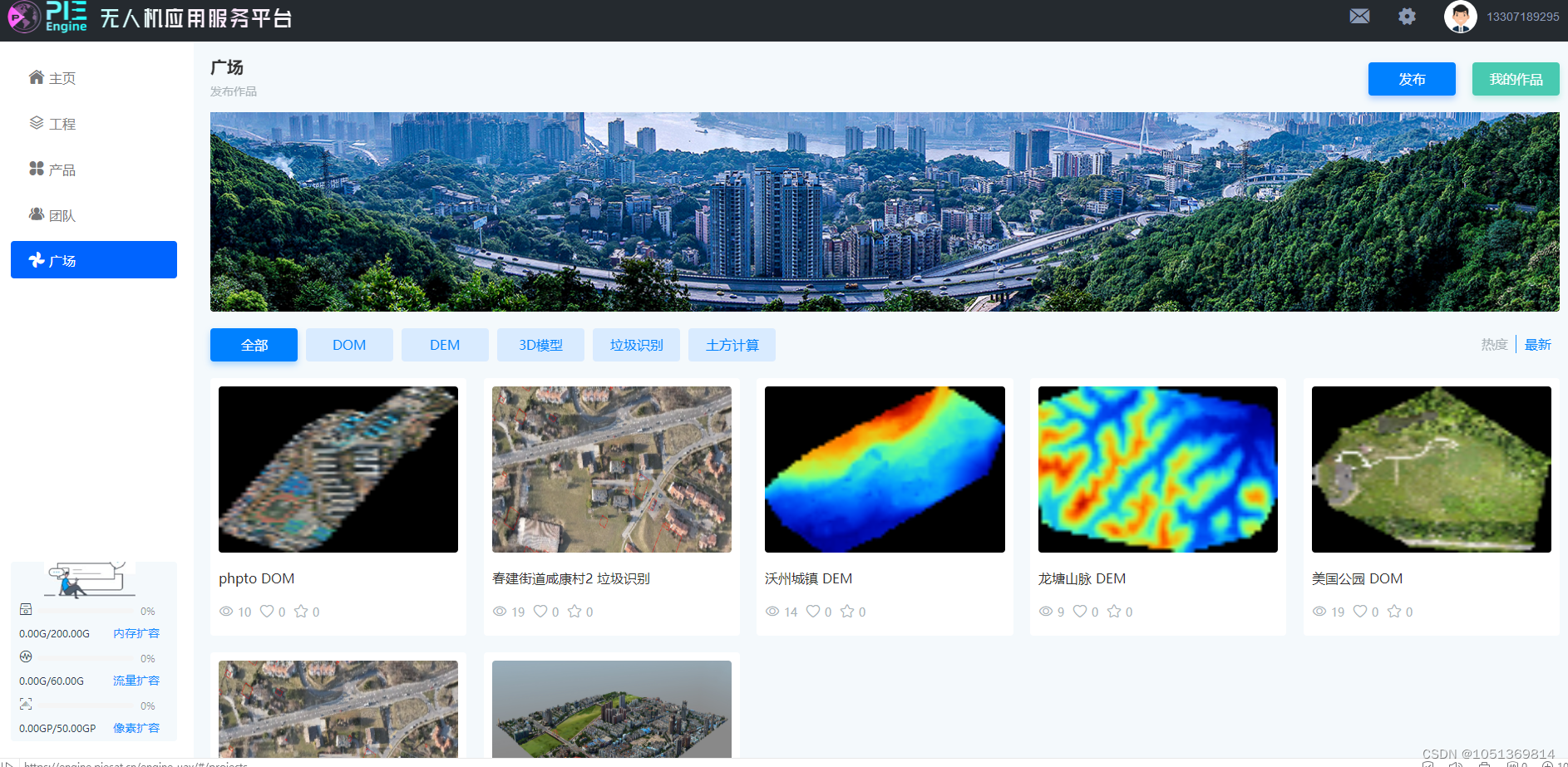Like the 龙塘山脉 DEM card

pyautogui.click(x=1080, y=611)
